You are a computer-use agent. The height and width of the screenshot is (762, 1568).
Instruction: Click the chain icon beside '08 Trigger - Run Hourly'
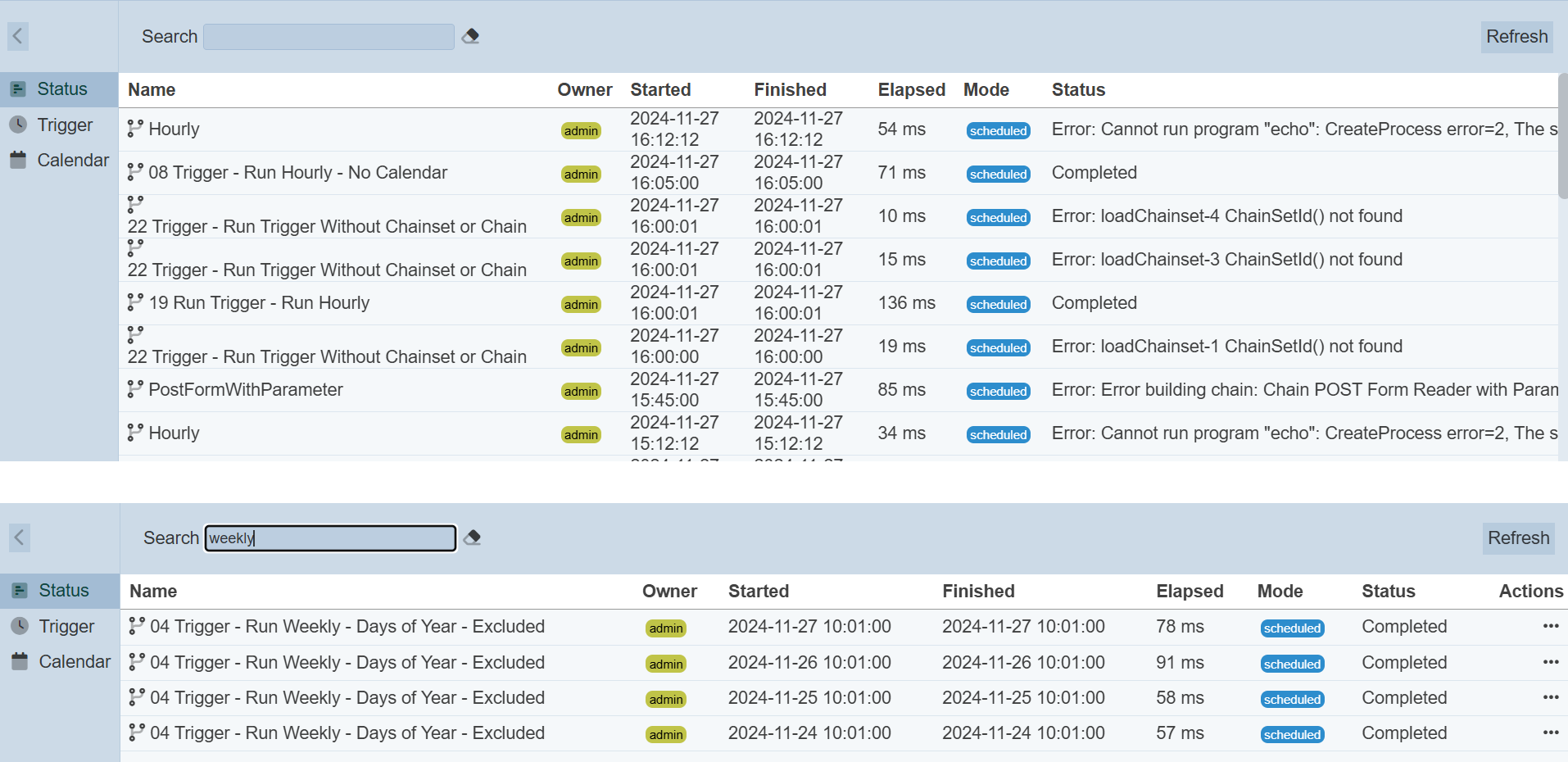click(x=135, y=172)
